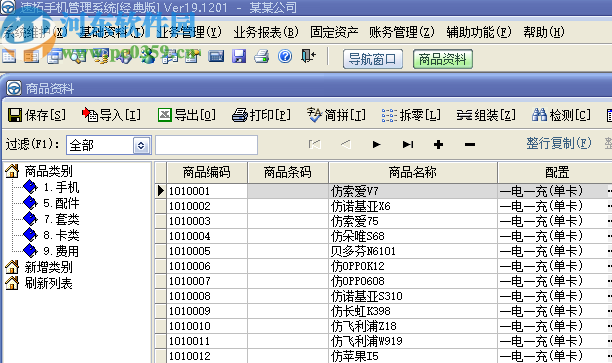Open the 过滤 filter dropdown showing 全部
The image size is (612, 363).
tap(109, 145)
